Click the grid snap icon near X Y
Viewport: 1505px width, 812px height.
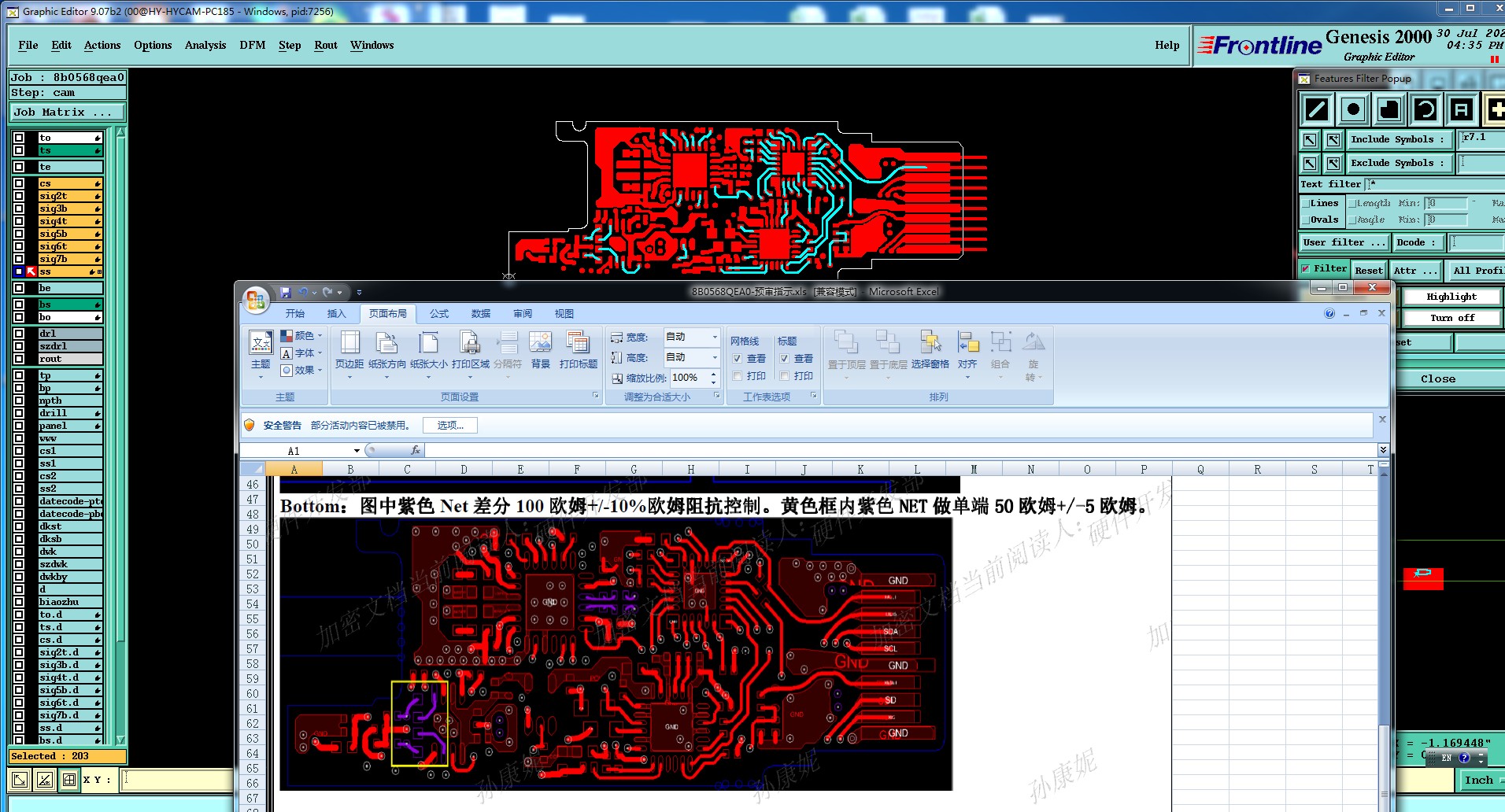coord(69,780)
